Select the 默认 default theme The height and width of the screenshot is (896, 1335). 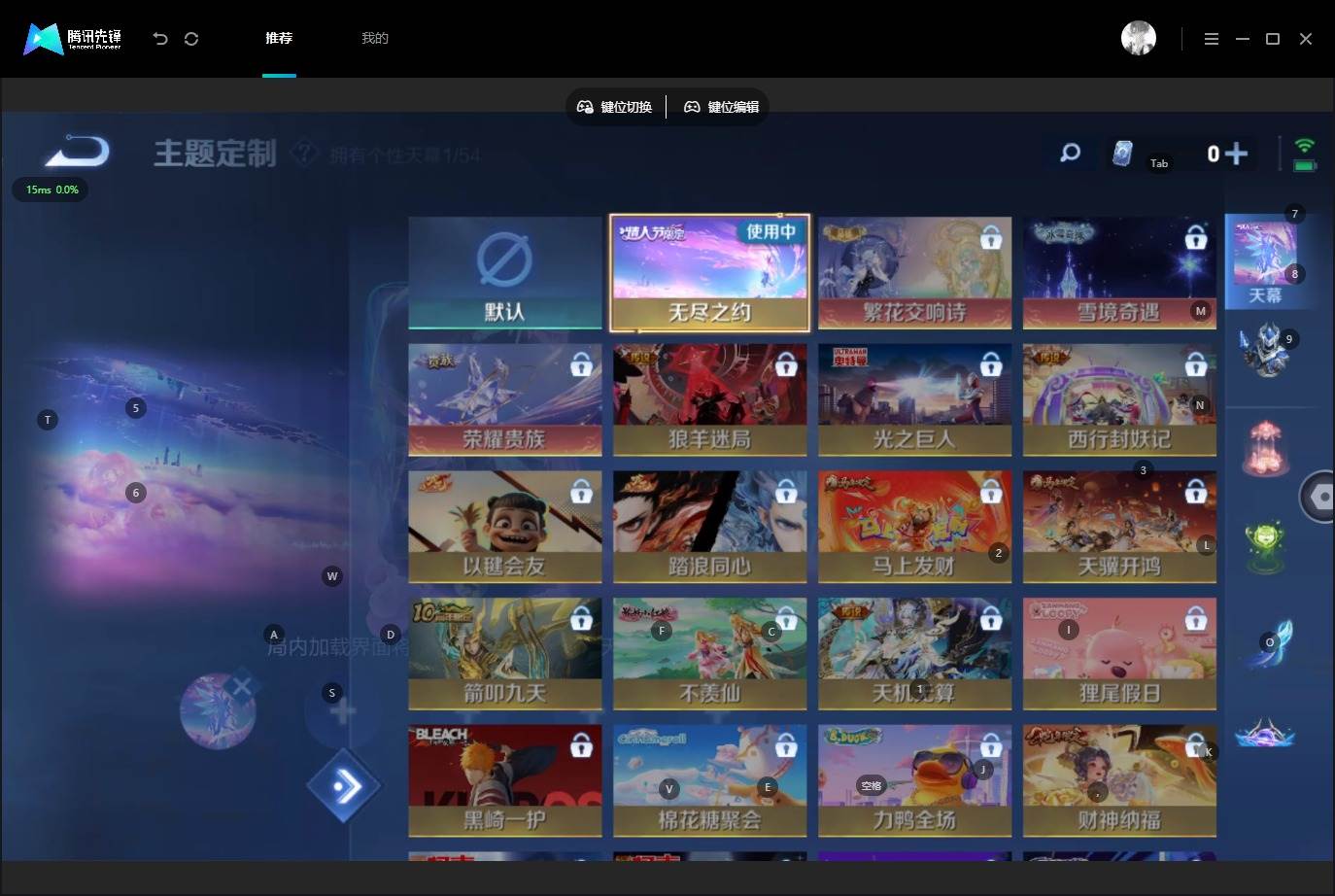tap(505, 272)
